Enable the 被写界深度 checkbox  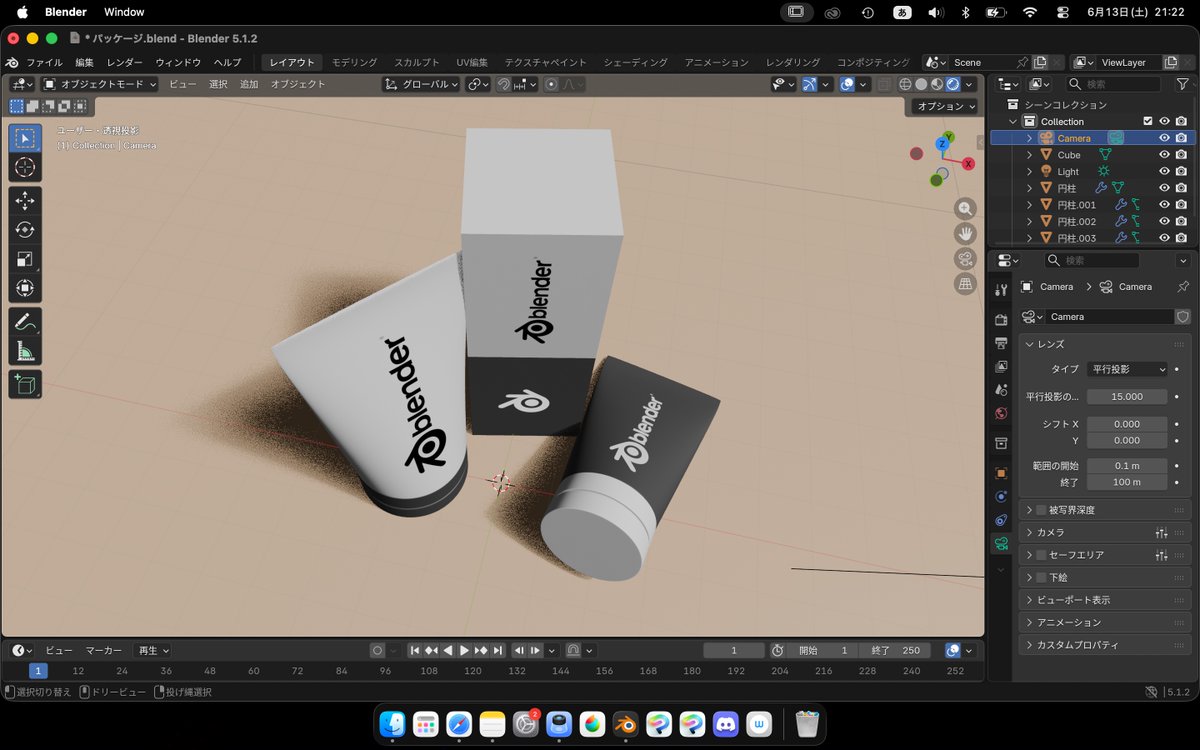[x=1041, y=510]
